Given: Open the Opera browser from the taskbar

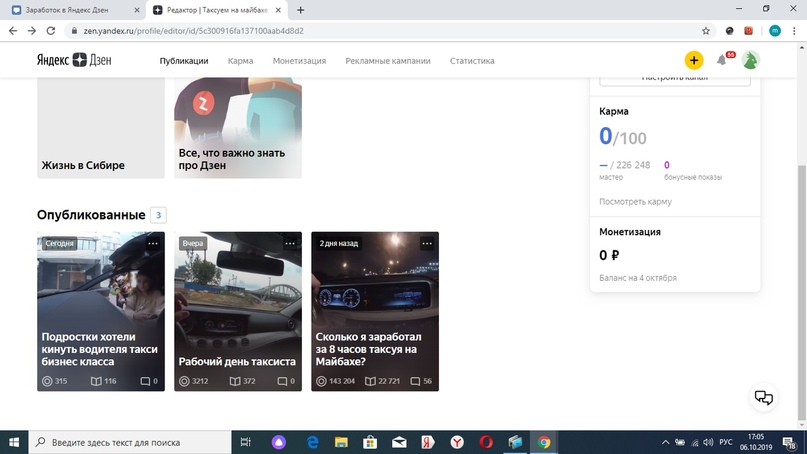Looking at the screenshot, I should (486, 442).
